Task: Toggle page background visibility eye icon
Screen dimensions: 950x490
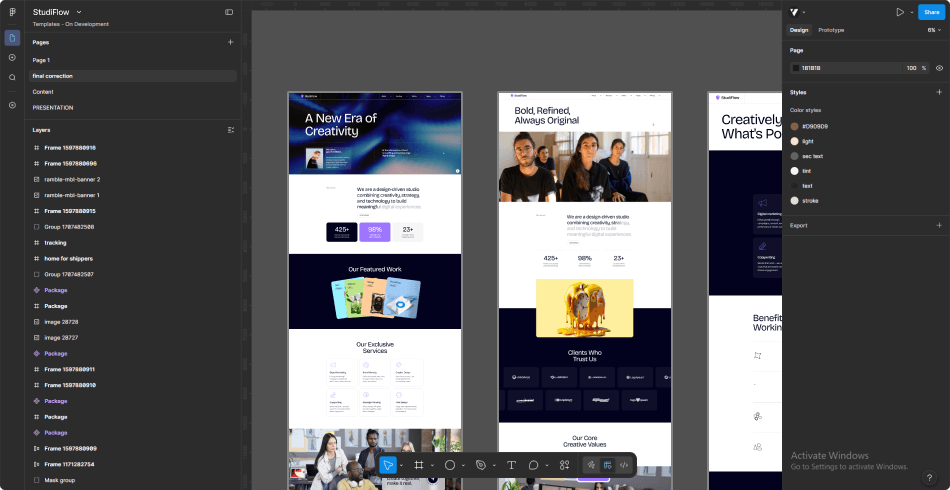Action: pos(939,68)
